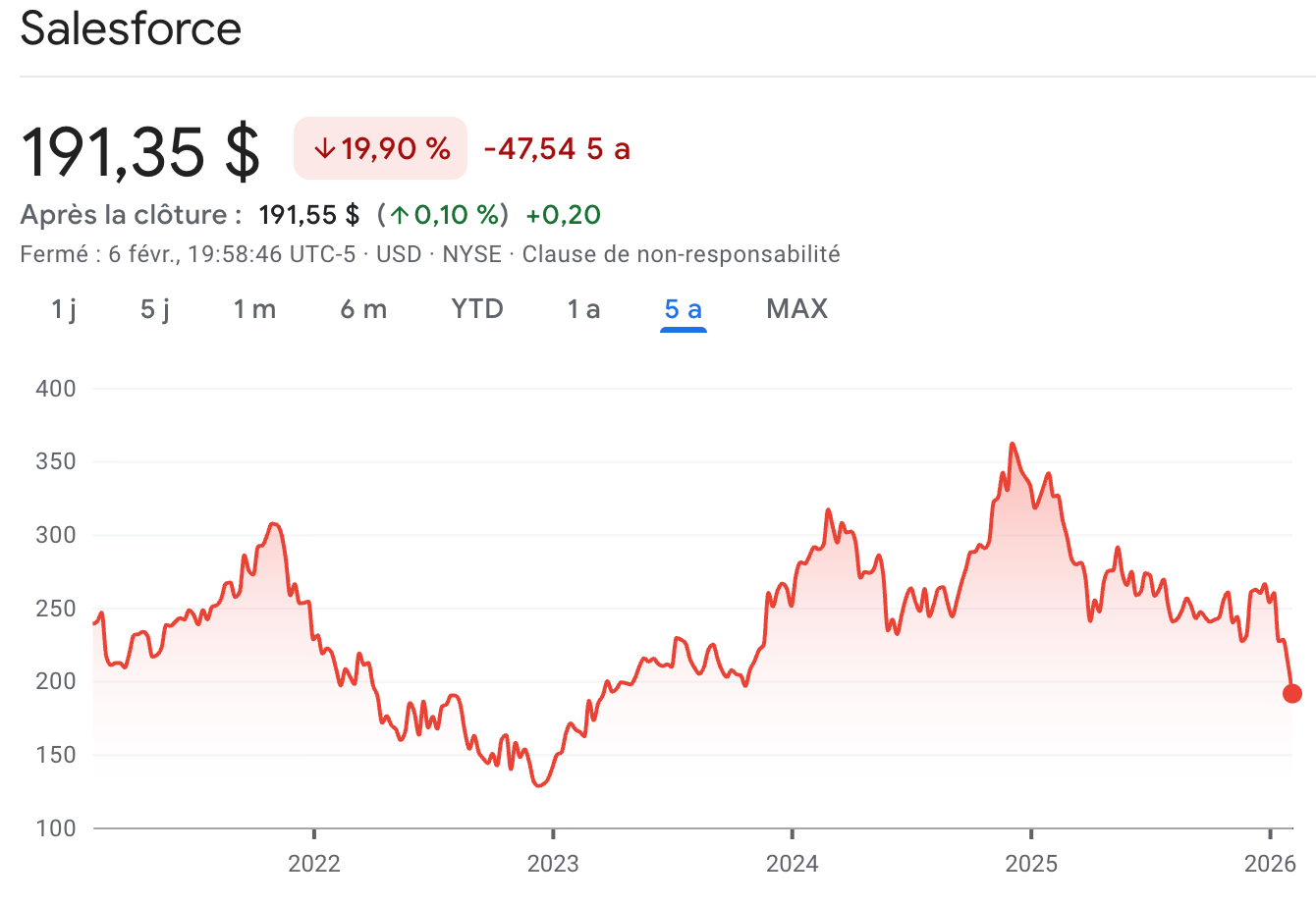Click the +0,20 after-hours change
1316x905 pixels.
pos(564,215)
